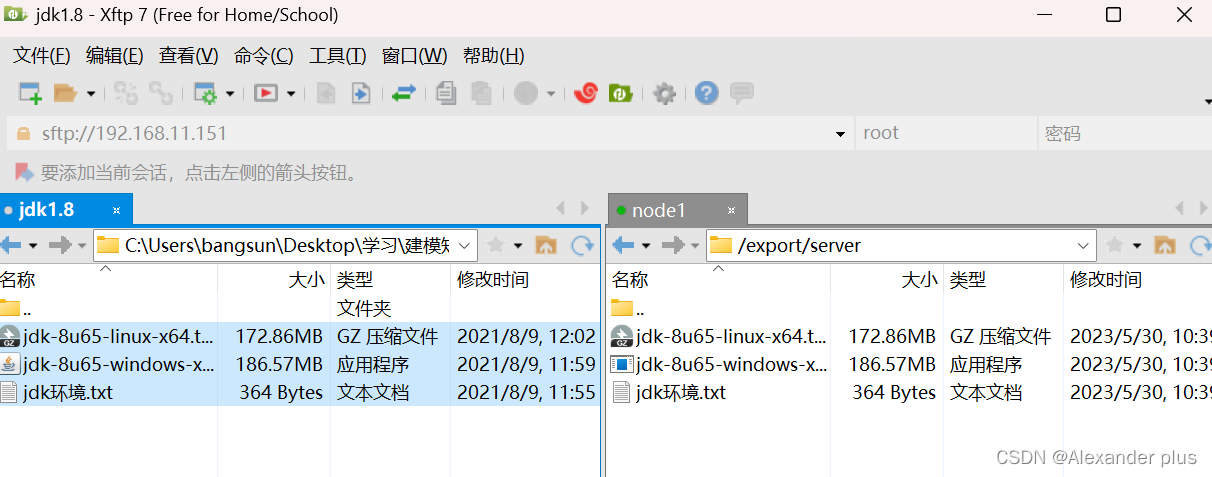Switch to the node1 remote tab

click(x=678, y=210)
